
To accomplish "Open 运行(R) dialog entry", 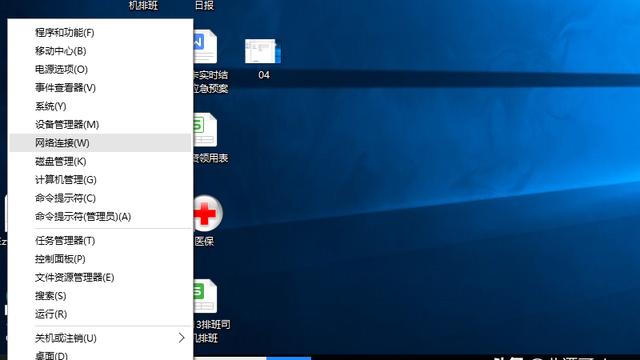I will (x=100, y=314).
